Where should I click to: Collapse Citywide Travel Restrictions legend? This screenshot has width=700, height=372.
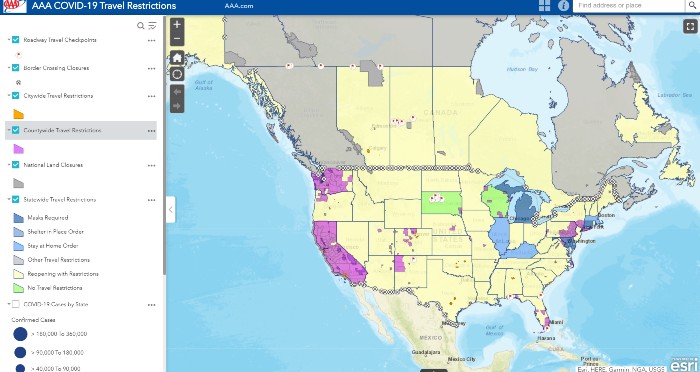point(8,96)
